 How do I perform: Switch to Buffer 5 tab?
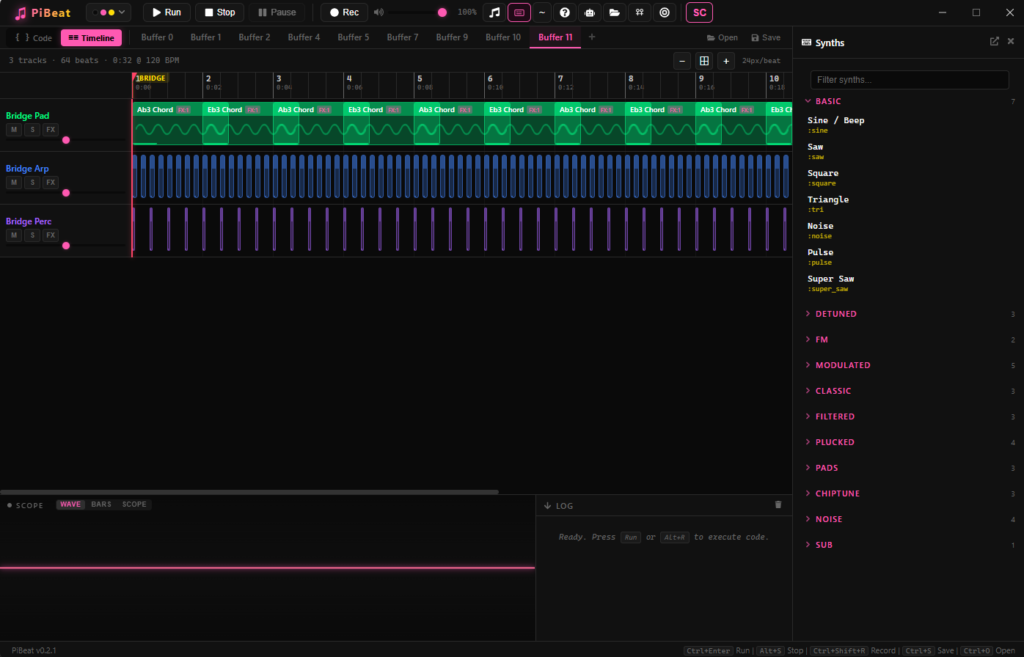click(353, 37)
